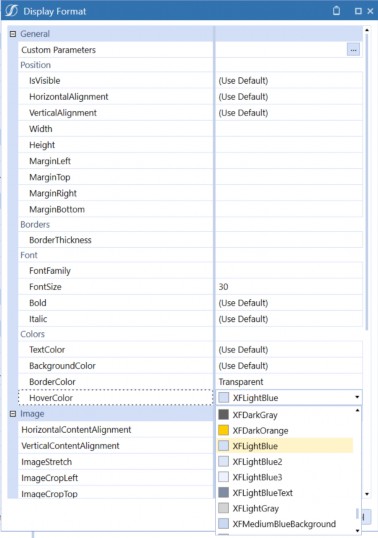Screen dimensions: 378x538
Task: Click the MarginRight value field
Action: coord(288,193)
